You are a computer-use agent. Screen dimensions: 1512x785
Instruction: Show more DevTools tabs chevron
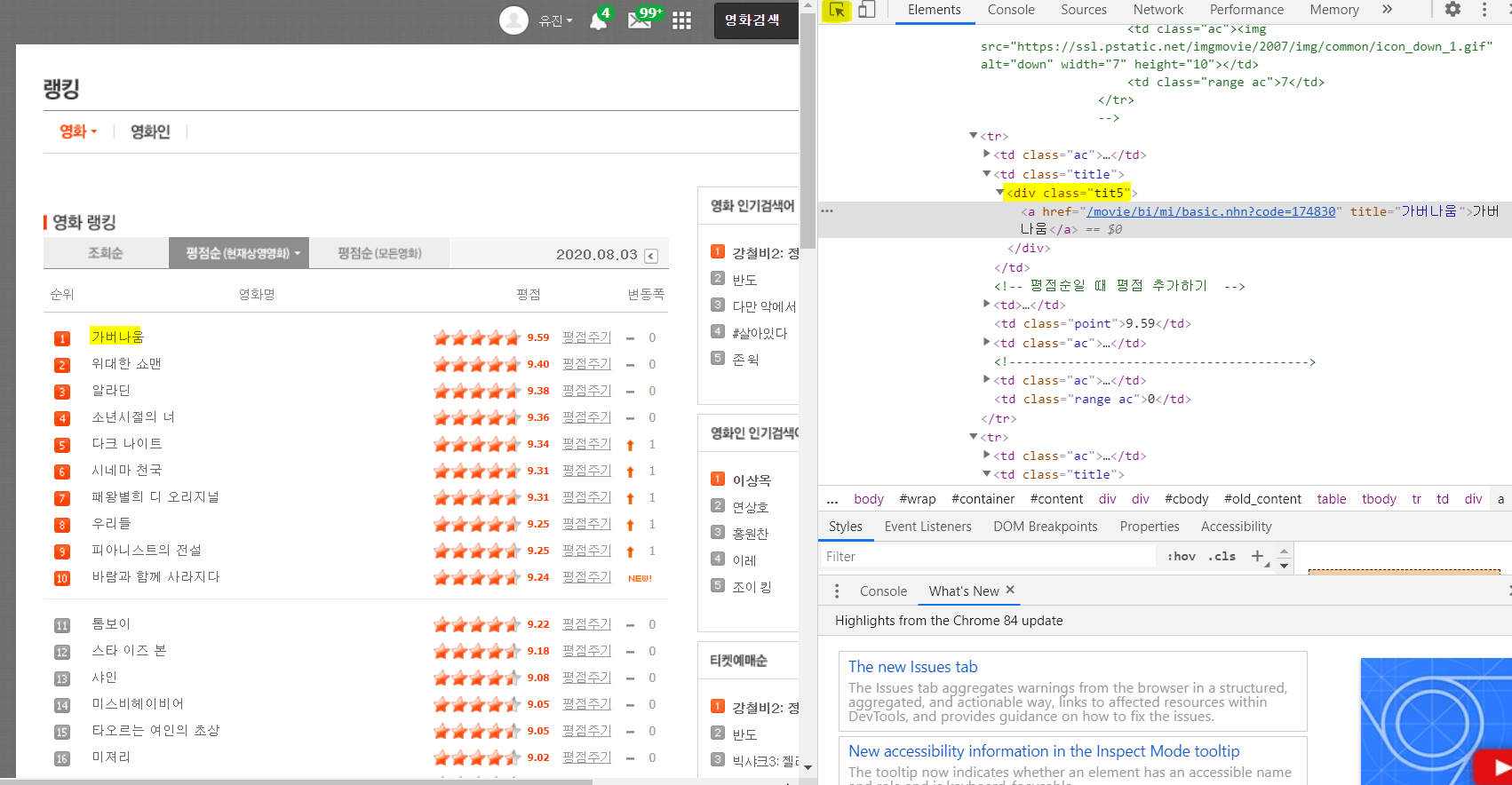pos(1387,10)
